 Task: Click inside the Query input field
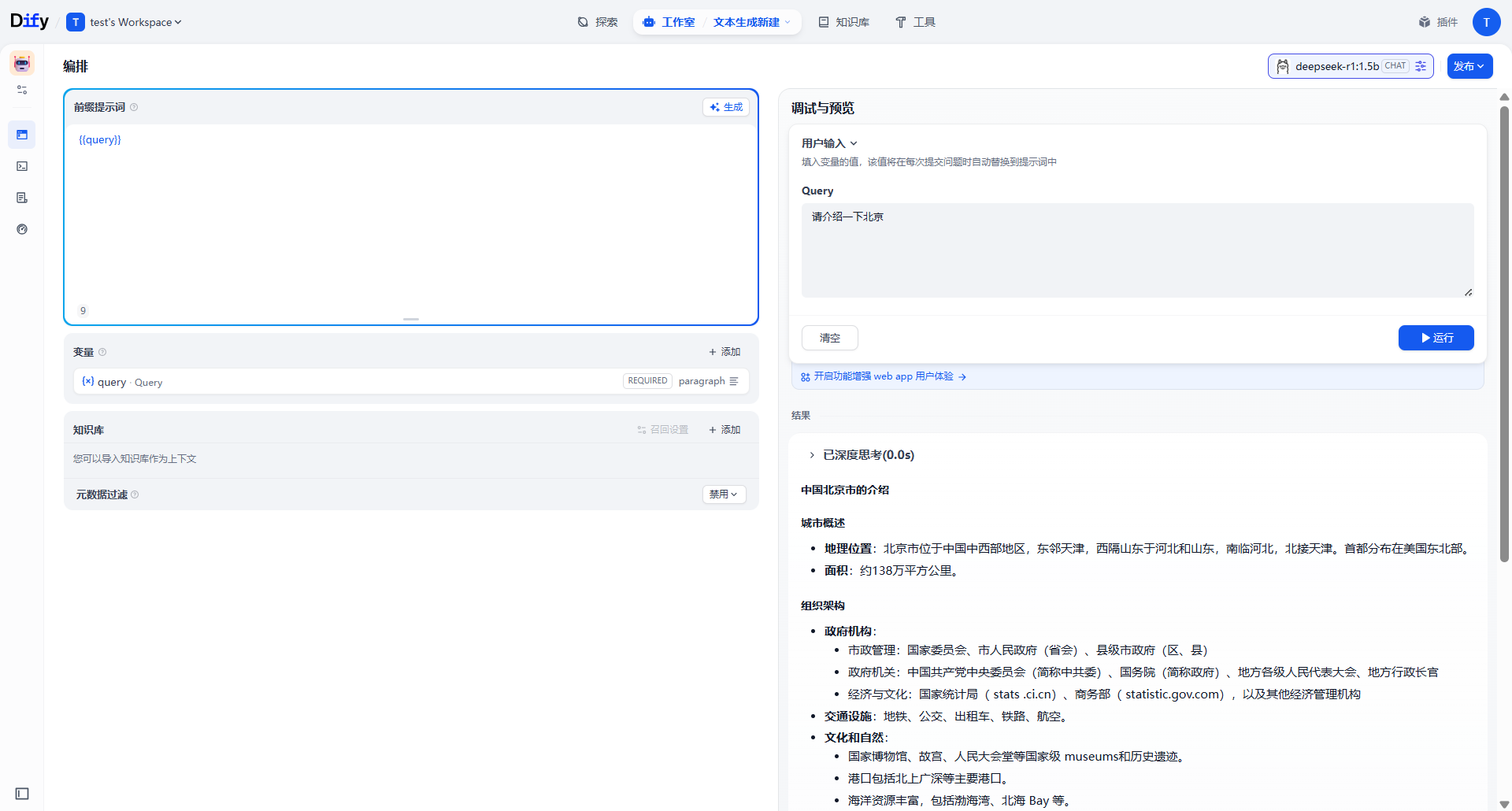pos(1136,250)
